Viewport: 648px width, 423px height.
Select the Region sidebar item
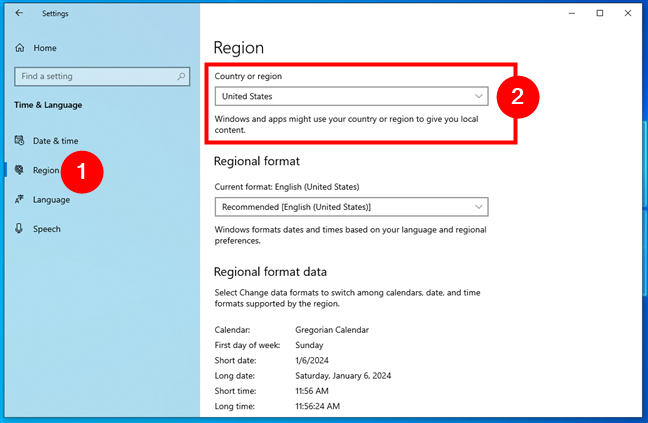click(46, 170)
